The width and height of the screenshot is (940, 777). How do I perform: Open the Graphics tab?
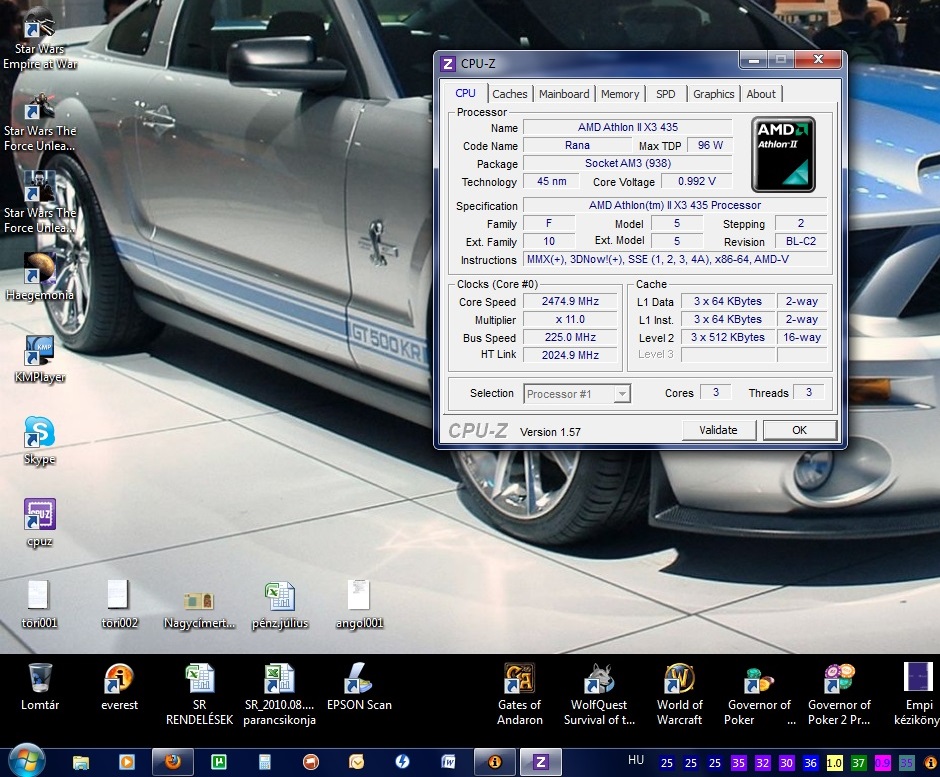(713, 94)
